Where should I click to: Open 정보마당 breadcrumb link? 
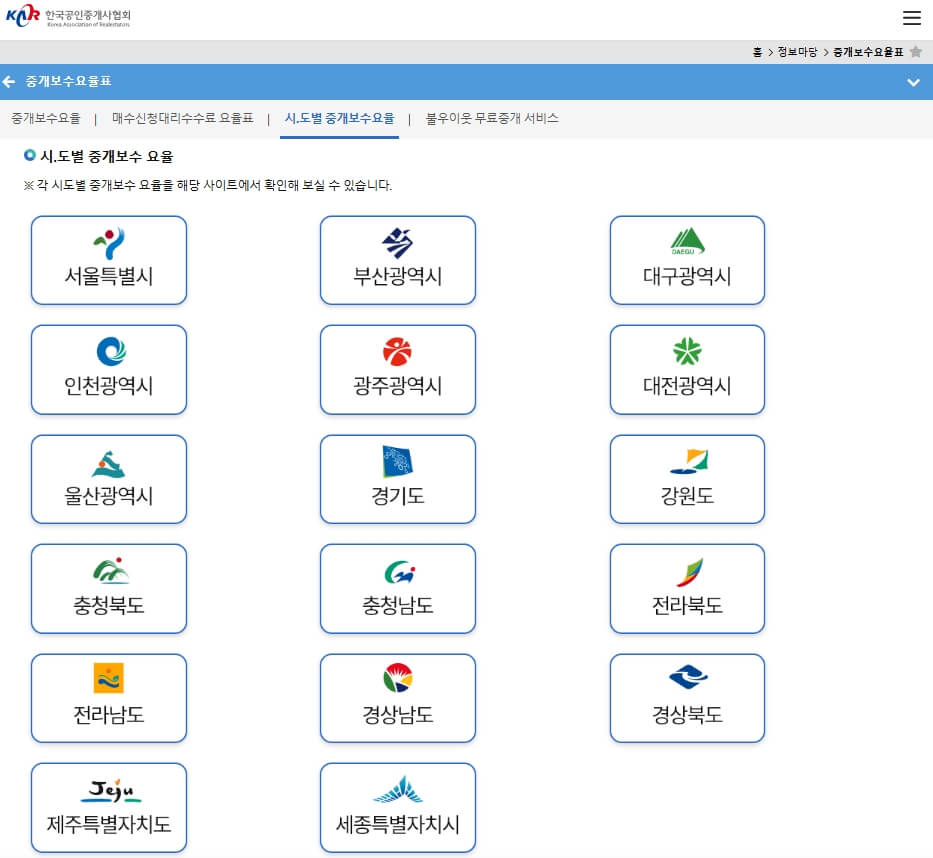[x=797, y=52]
